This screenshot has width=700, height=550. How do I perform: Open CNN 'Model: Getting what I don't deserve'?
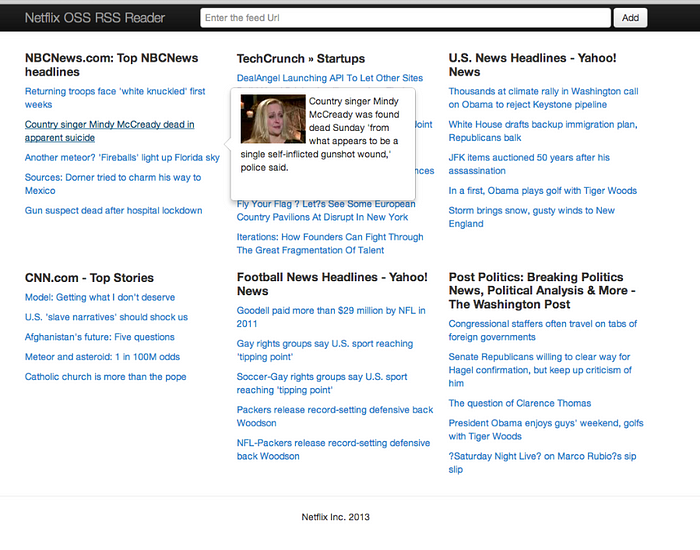(100, 297)
